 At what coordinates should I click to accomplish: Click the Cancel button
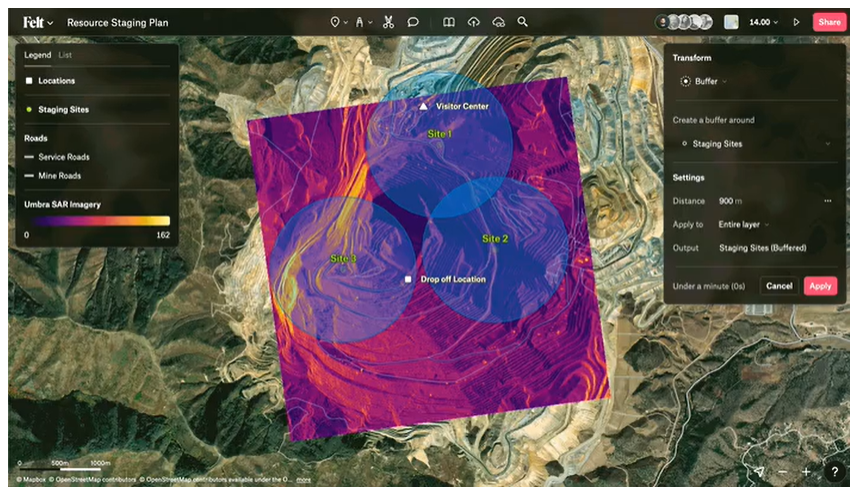point(779,286)
